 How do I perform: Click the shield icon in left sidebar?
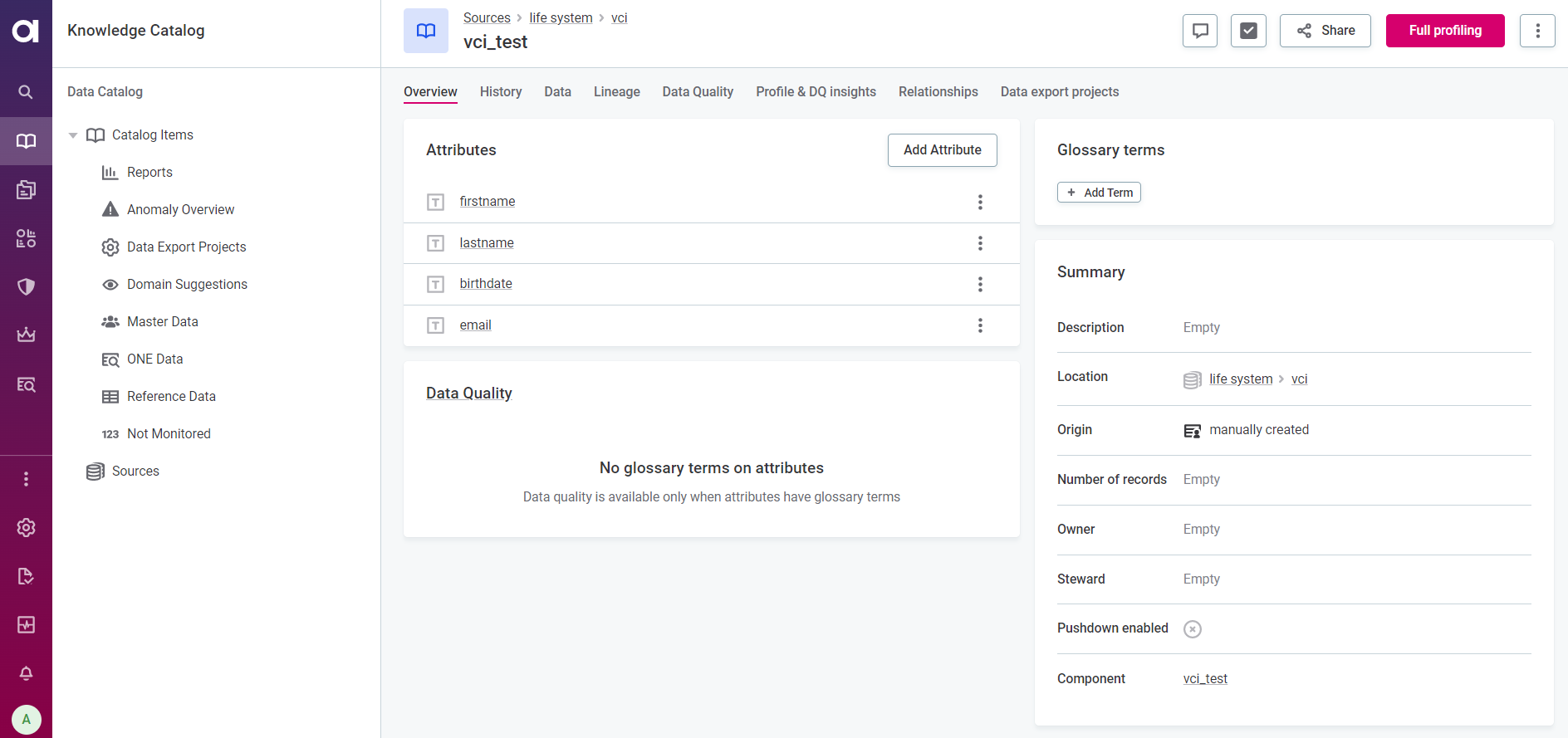26,287
